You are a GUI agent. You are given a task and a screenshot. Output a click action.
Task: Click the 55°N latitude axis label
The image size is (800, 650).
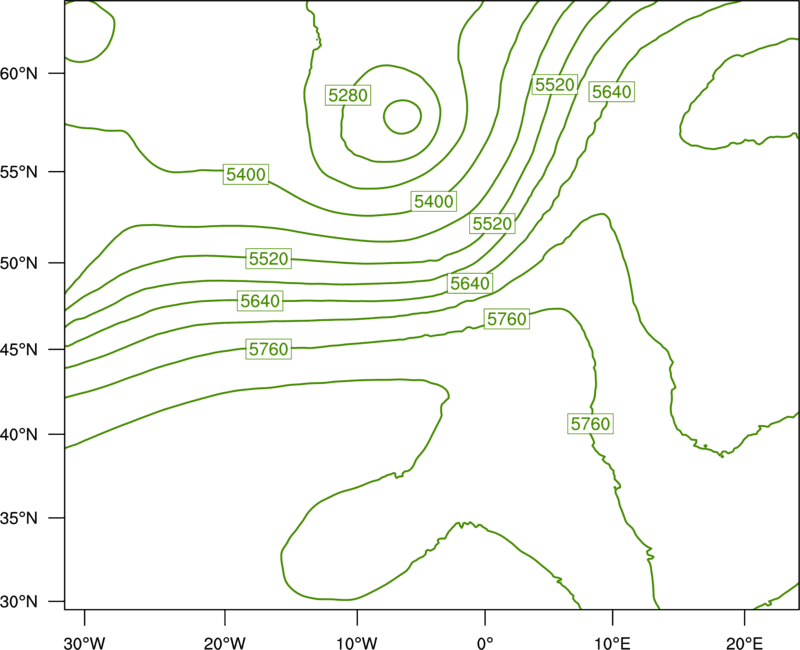[x=19, y=172]
